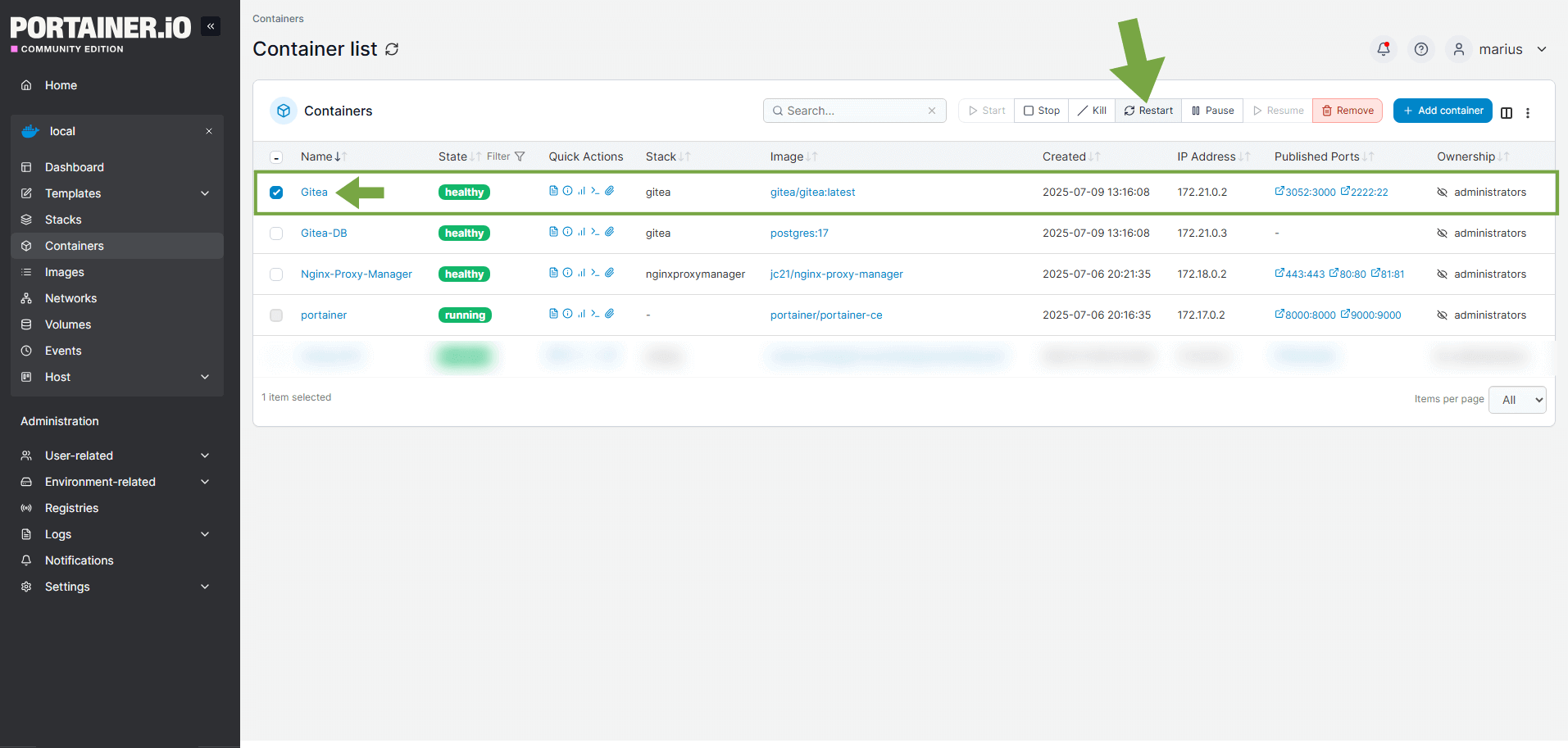1568x748 pixels.
Task: Inspect the Gitea-DB container details
Action: [567, 232]
